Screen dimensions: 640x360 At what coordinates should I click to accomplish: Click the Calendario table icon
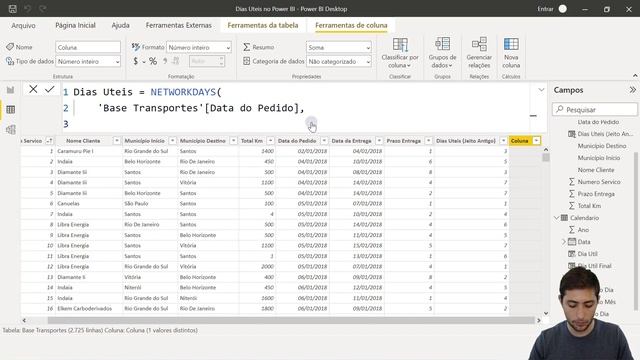click(564, 218)
